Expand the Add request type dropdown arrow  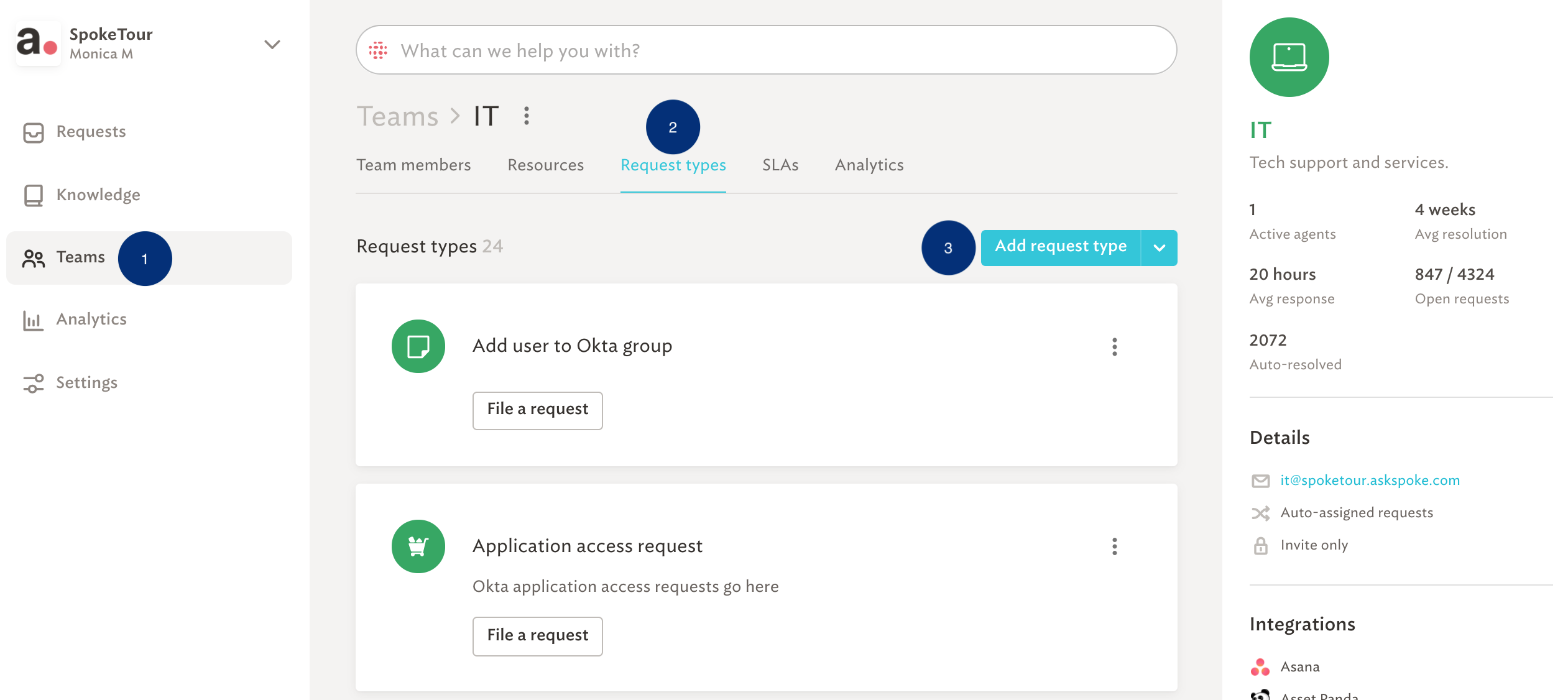click(1160, 247)
